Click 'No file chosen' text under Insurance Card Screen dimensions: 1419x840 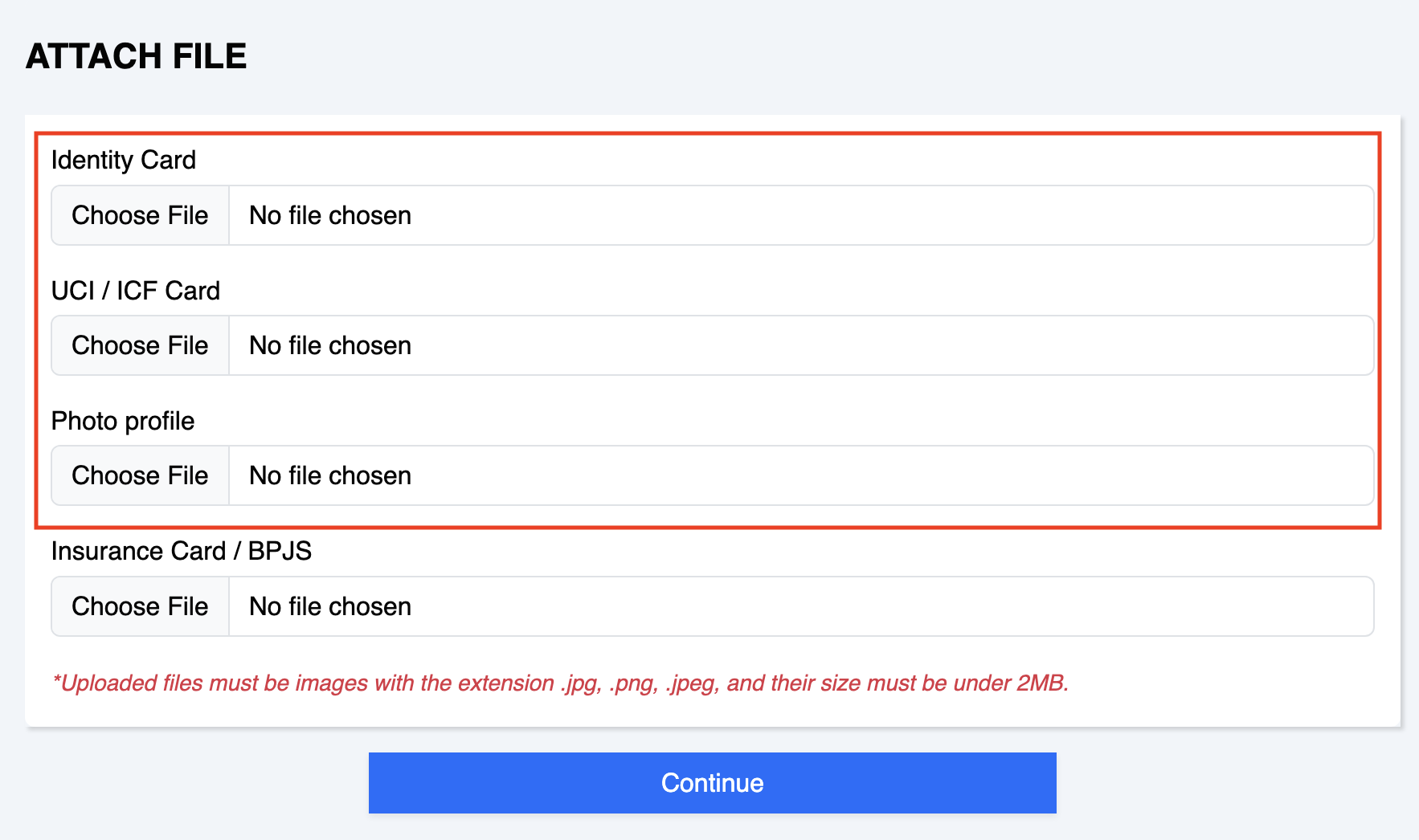(330, 606)
